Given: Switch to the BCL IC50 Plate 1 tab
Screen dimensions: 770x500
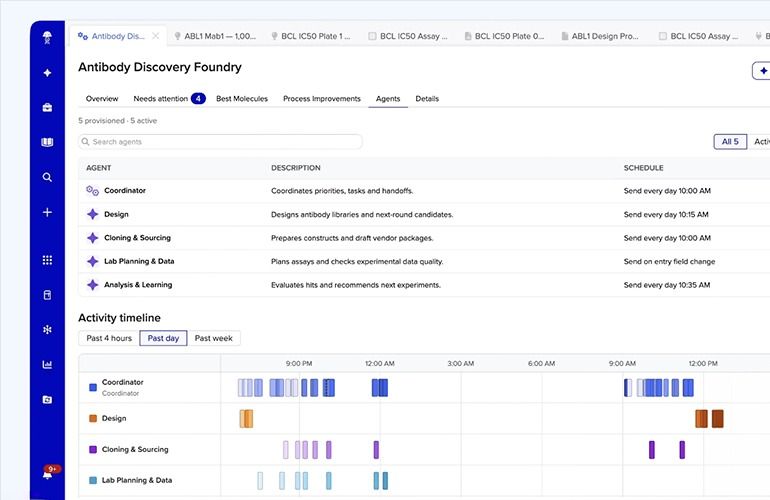Looking at the screenshot, I should point(311,36).
